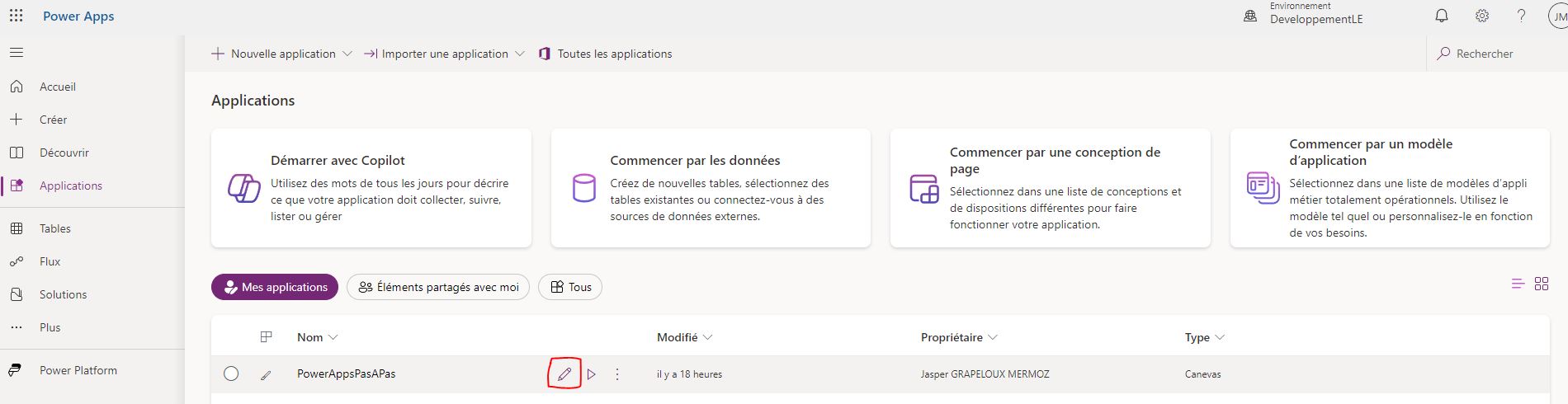Click owner Jasper GRAPELOUX MERMOZ cell

point(985,374)
